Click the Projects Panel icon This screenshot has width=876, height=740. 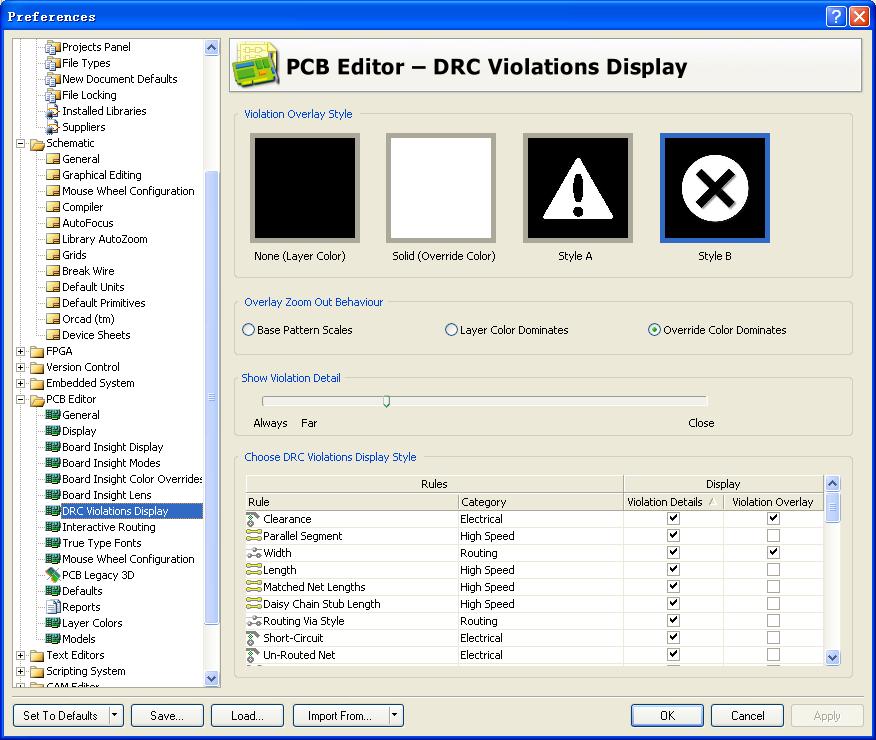[53, 47]
